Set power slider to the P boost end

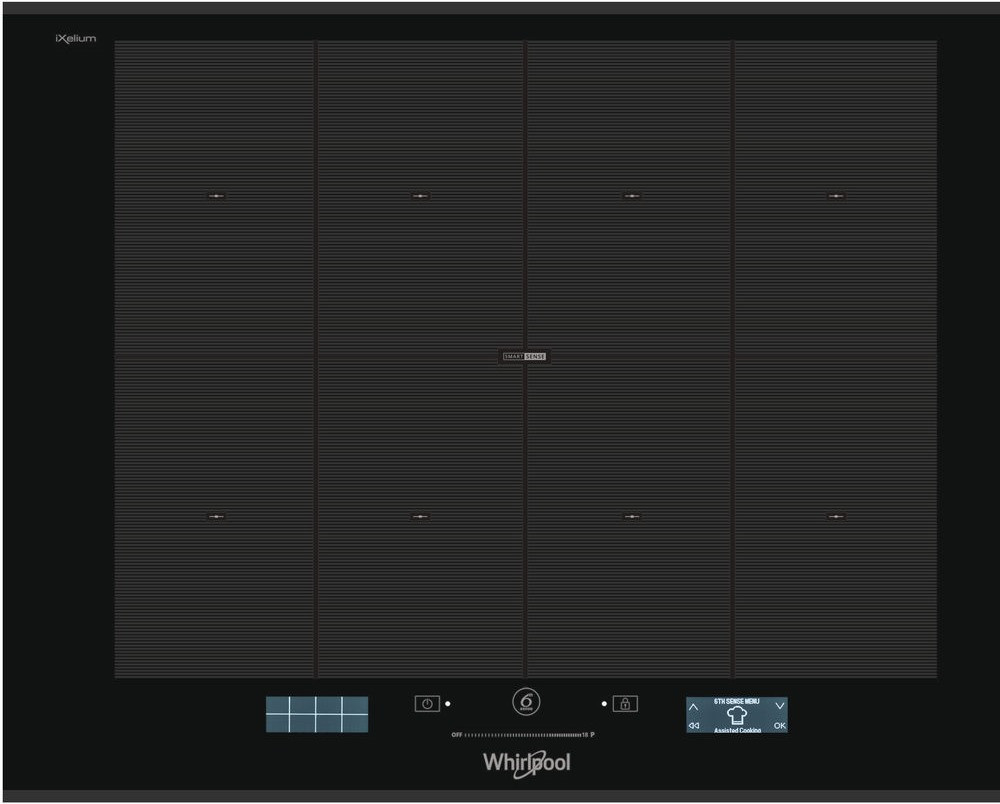click(592, 735)
